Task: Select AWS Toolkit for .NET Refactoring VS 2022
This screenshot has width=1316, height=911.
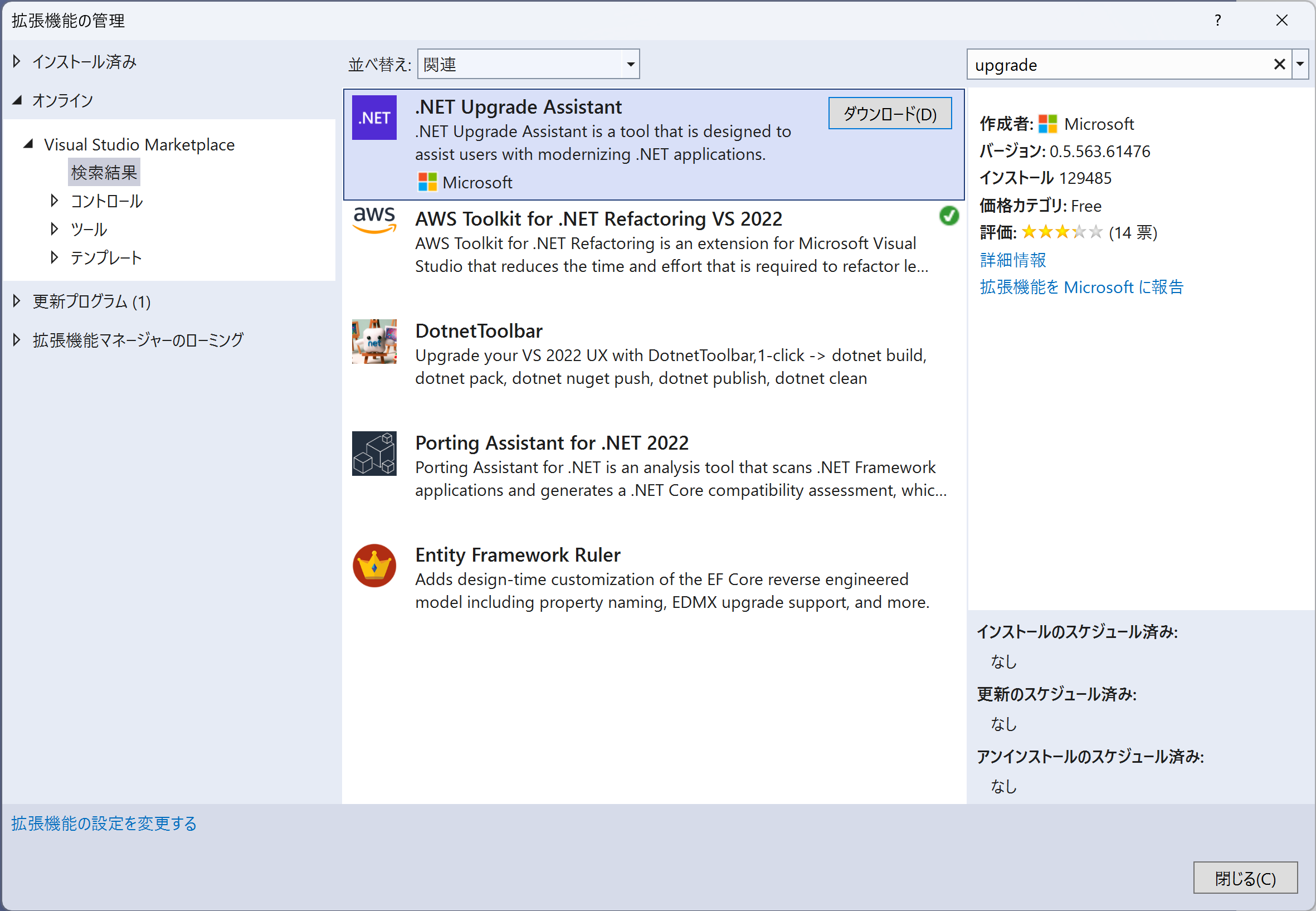Action: click(x=598, y=218)
